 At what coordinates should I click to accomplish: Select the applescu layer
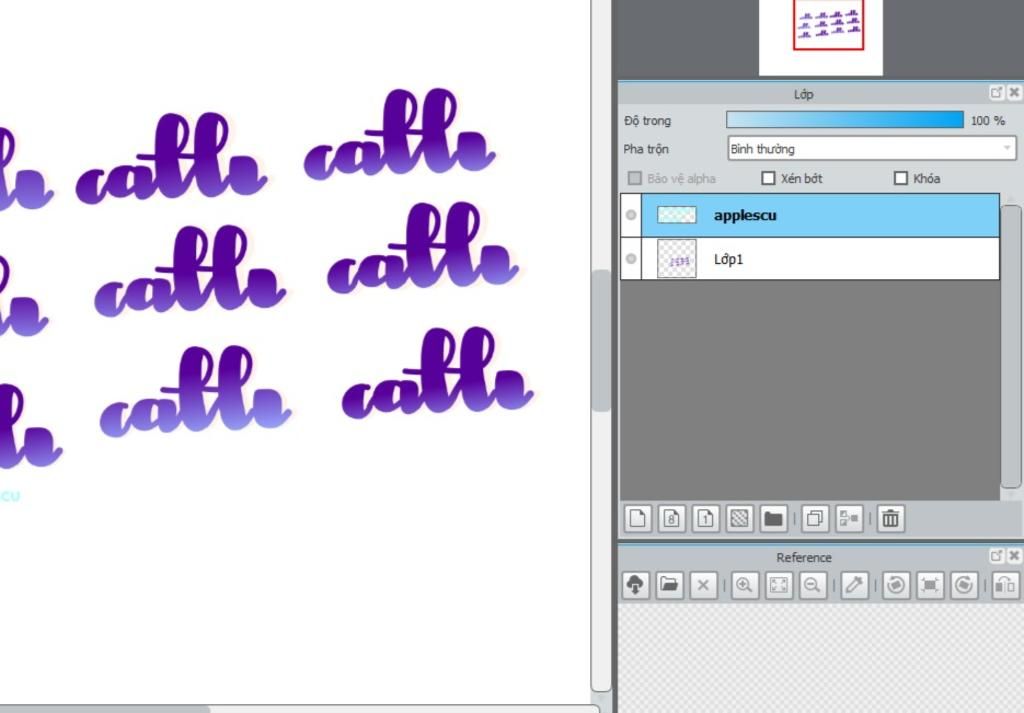[x=810, y=215]
